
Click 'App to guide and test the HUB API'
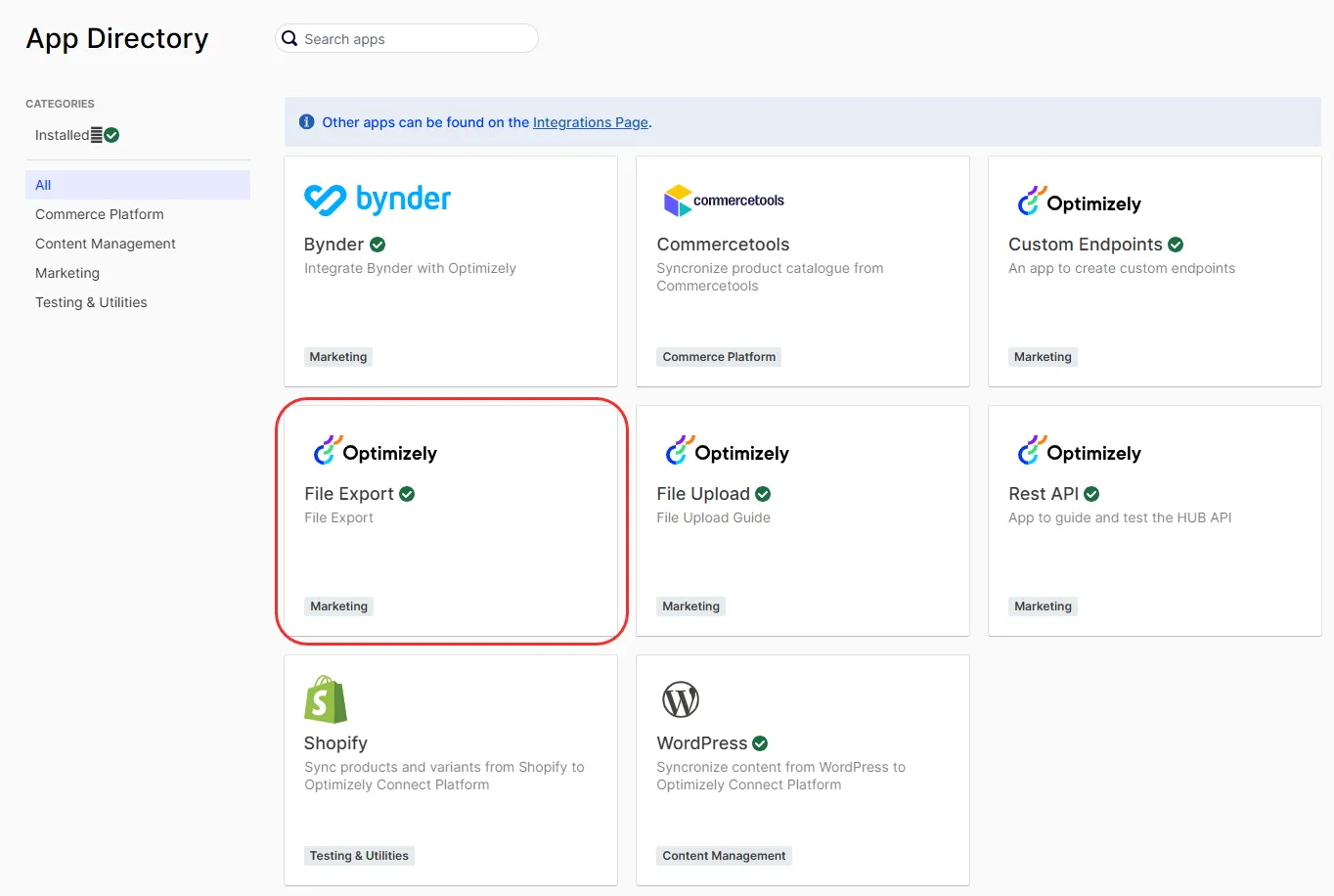pyautogui.click(x=1120, y=517)
